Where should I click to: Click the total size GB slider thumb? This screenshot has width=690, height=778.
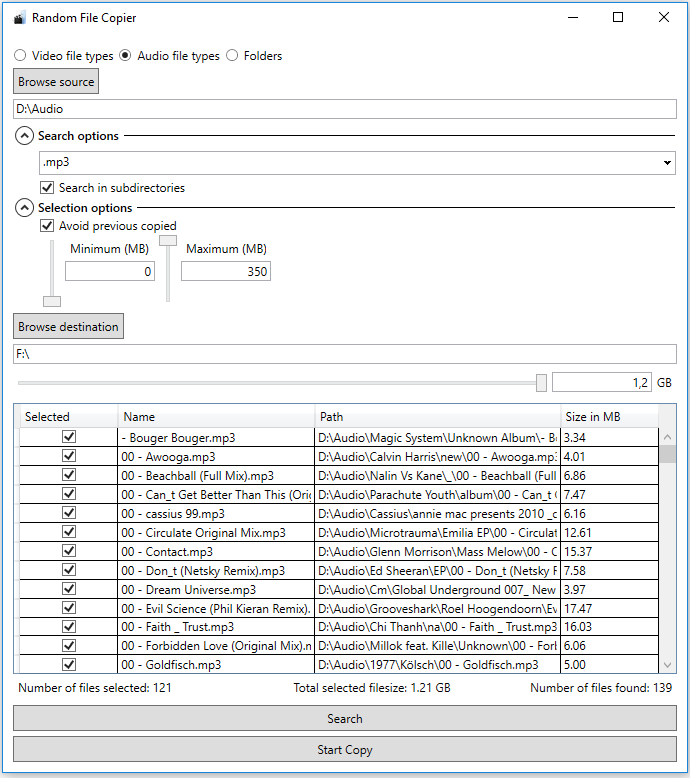[541, 383]
